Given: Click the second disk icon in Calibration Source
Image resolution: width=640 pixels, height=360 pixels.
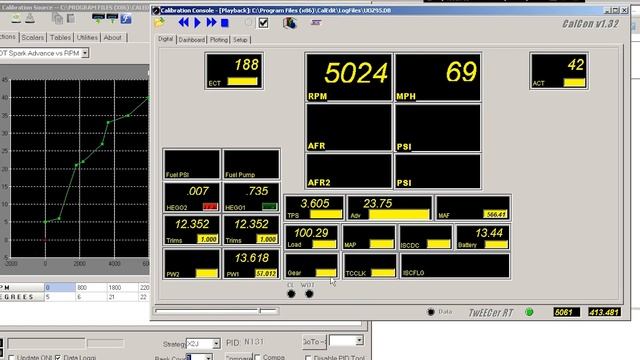Looking at the screenshot, I should [30, 18].
